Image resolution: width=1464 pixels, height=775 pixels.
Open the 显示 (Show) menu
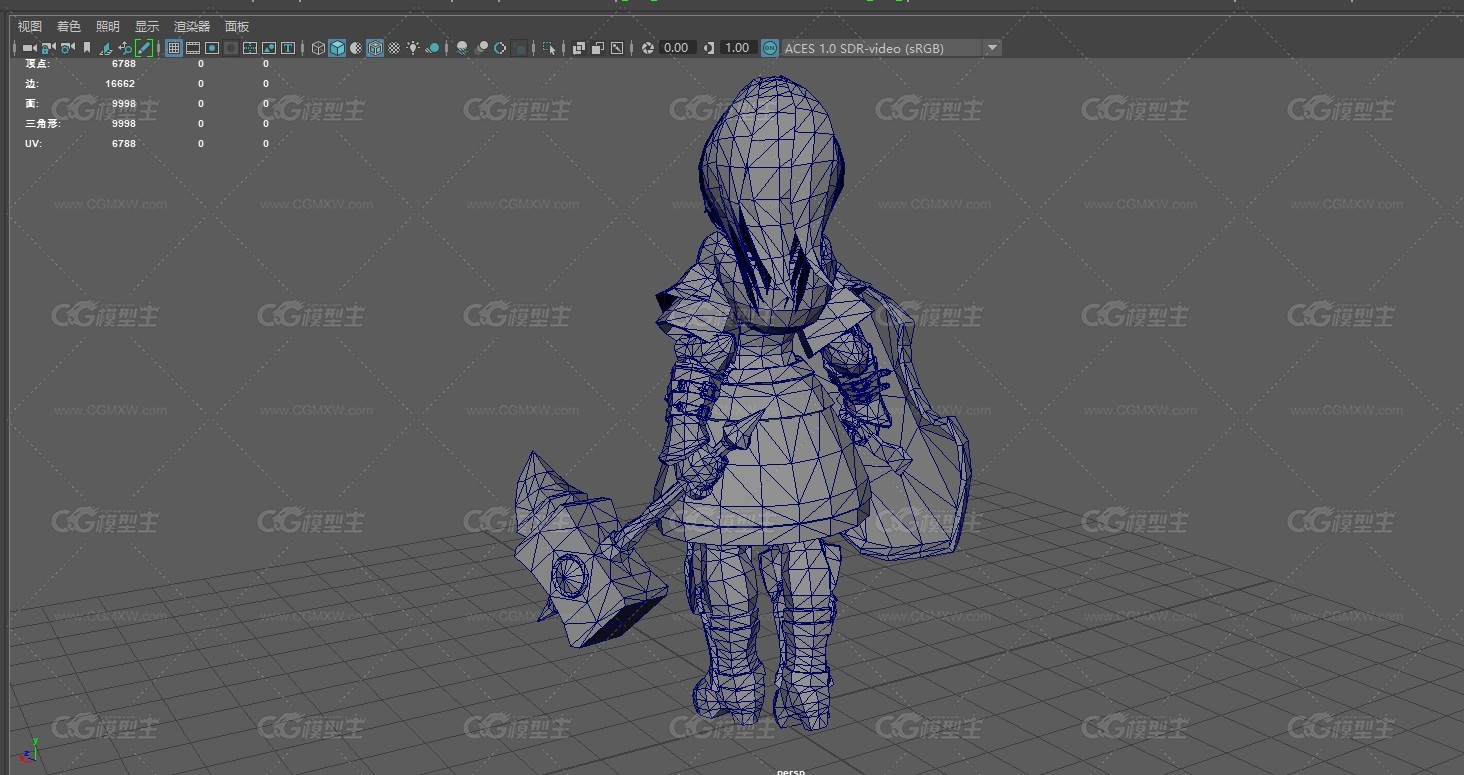pyautogui.click(x=147, y=27)
